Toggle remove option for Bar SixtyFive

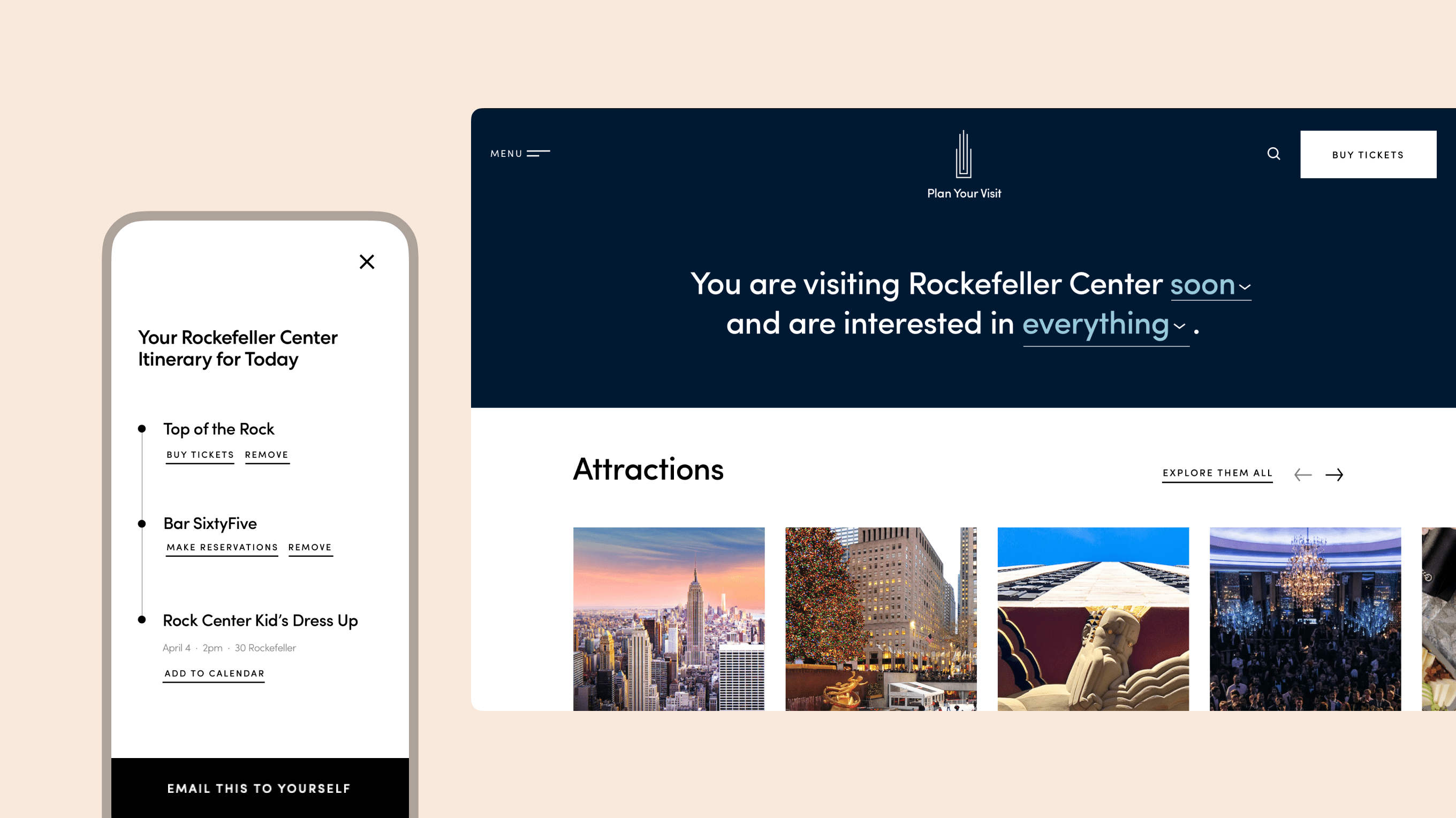coord(310,547)
